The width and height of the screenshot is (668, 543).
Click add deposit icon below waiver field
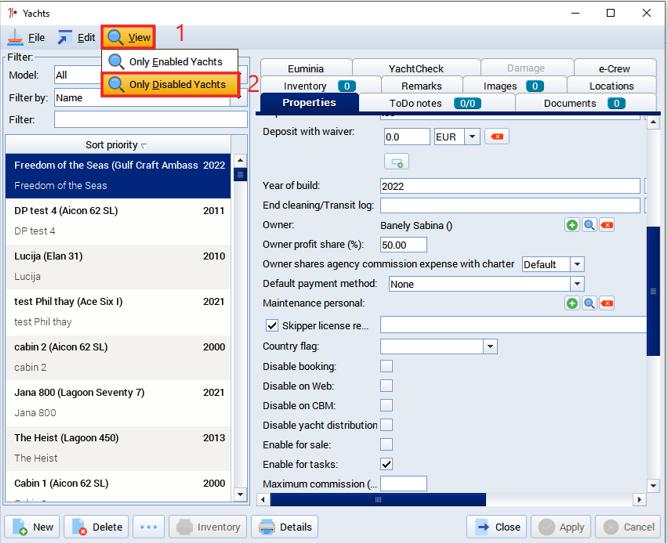(x=397, y=162)
